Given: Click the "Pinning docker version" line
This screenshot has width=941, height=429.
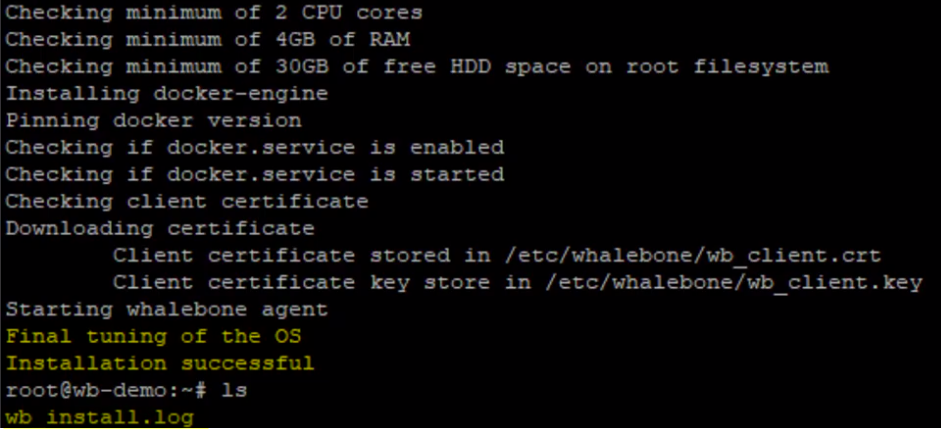Looking at the screenshot, I should click(x=153, y=121).
